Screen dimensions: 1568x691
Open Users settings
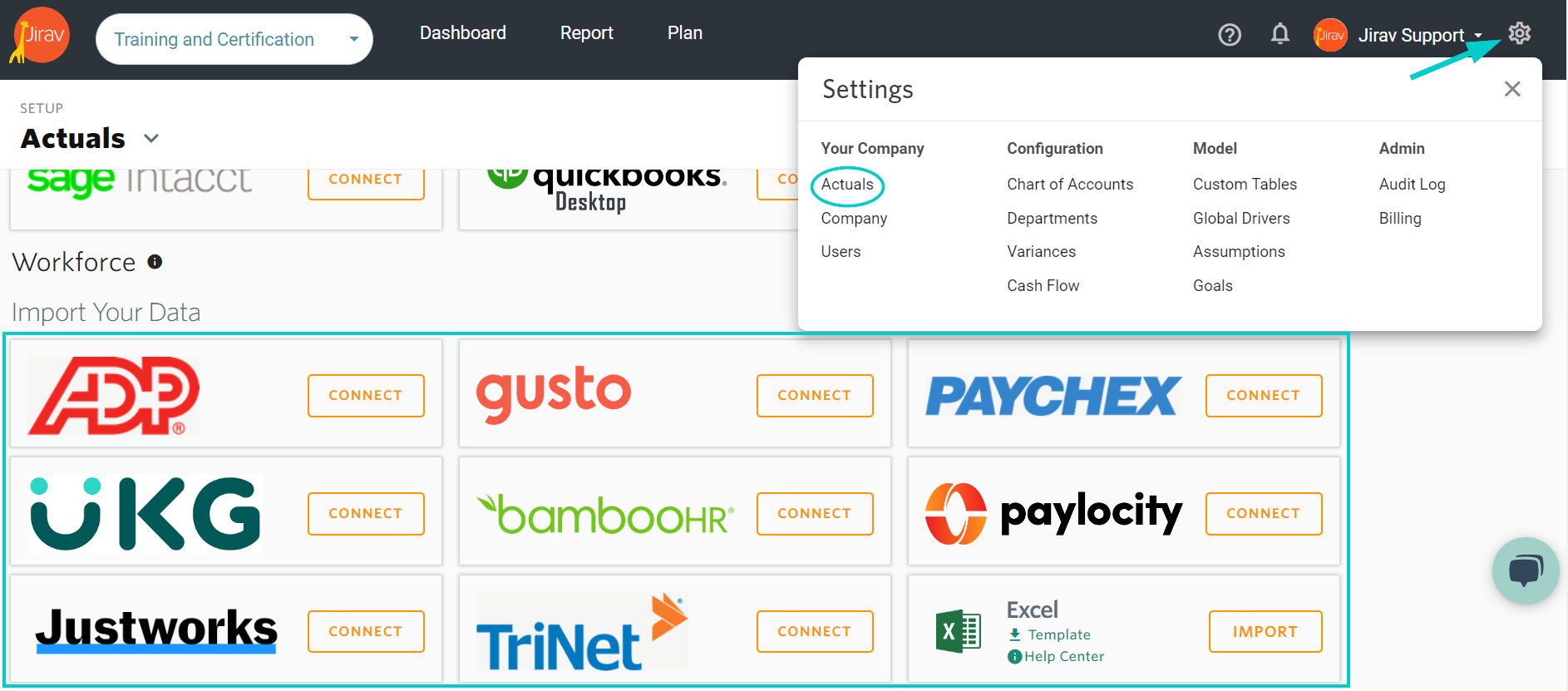tap(841, 252)
